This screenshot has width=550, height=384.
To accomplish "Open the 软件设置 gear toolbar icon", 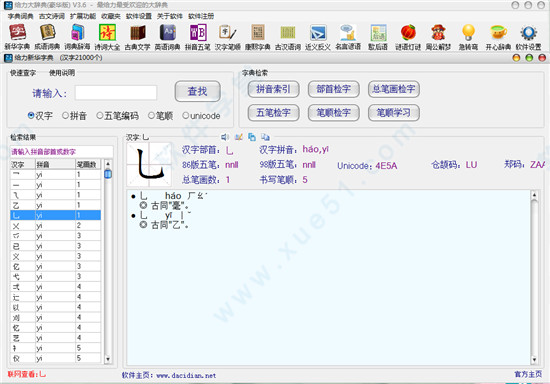I will (529, 37).
